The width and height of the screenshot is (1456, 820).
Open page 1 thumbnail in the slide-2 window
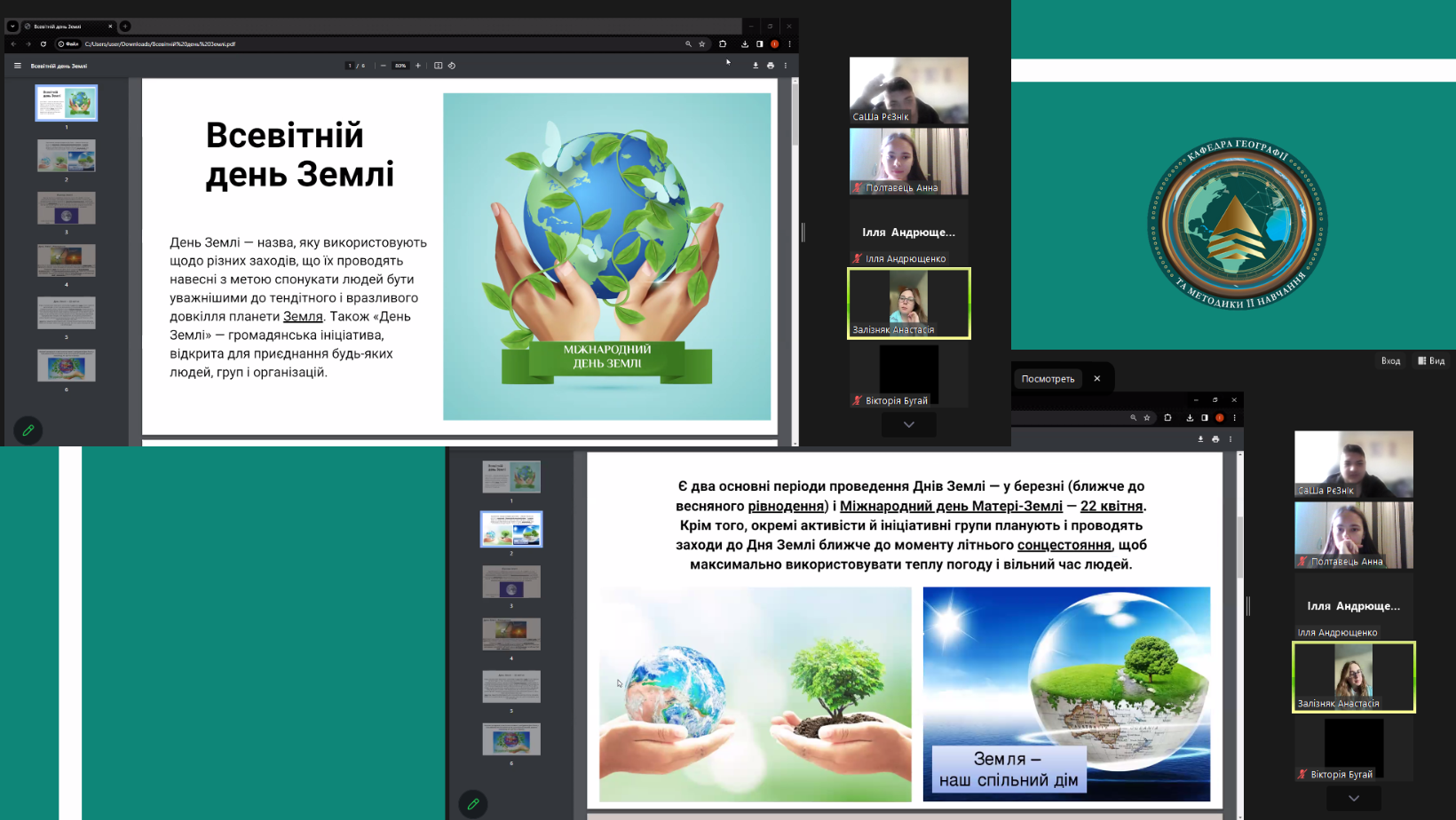[x=511, y=477]
